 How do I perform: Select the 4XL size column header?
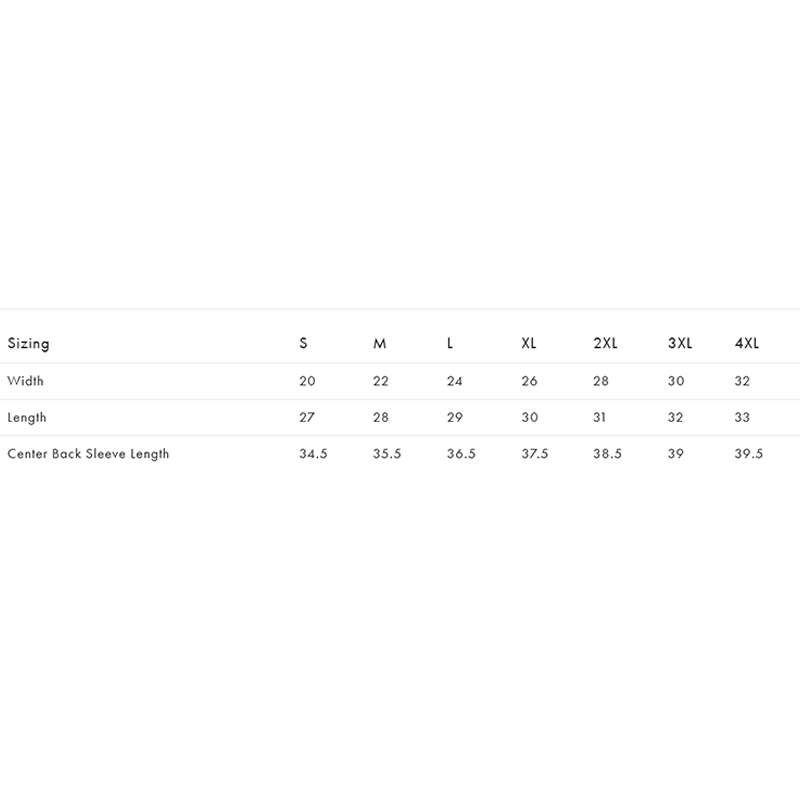747,343
